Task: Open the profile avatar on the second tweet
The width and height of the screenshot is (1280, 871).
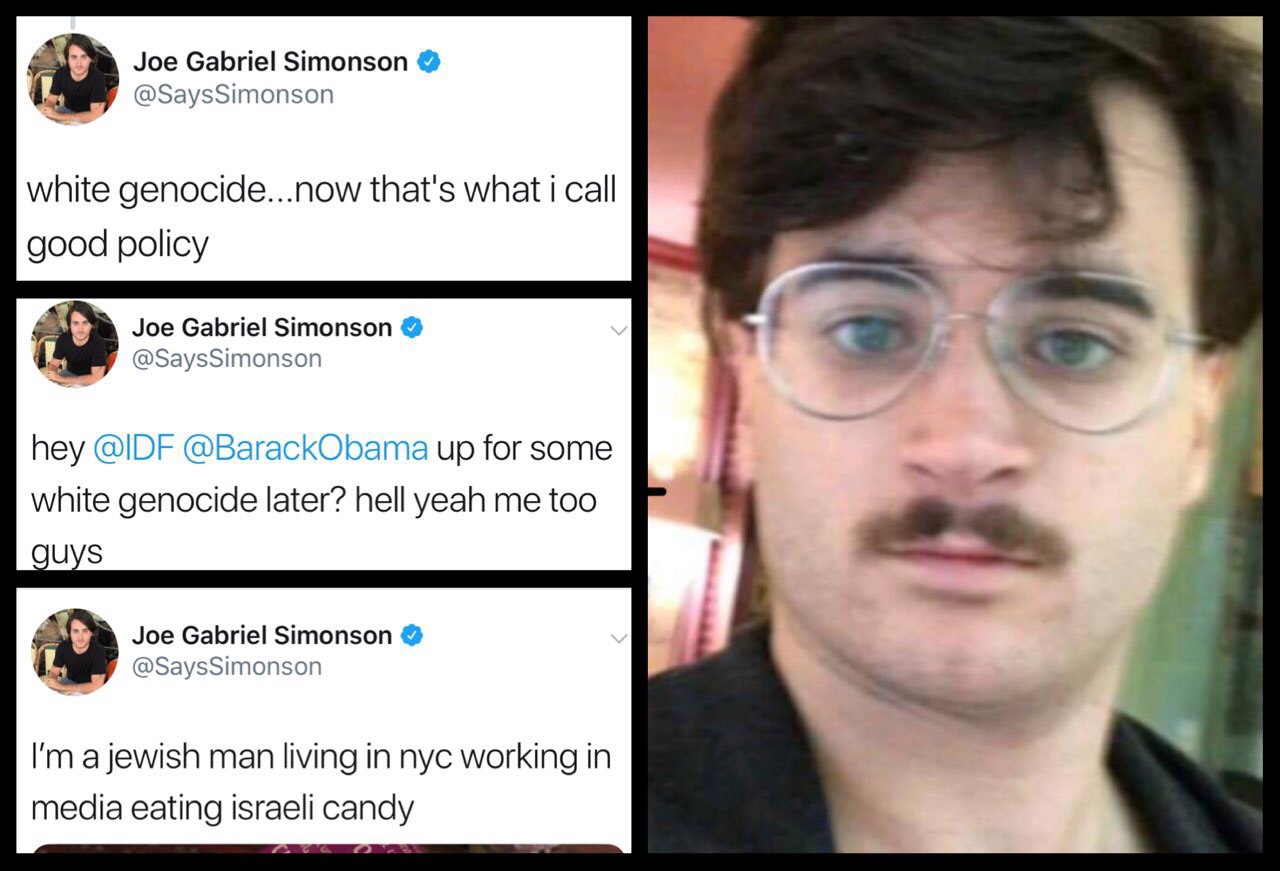Action: 75,343
